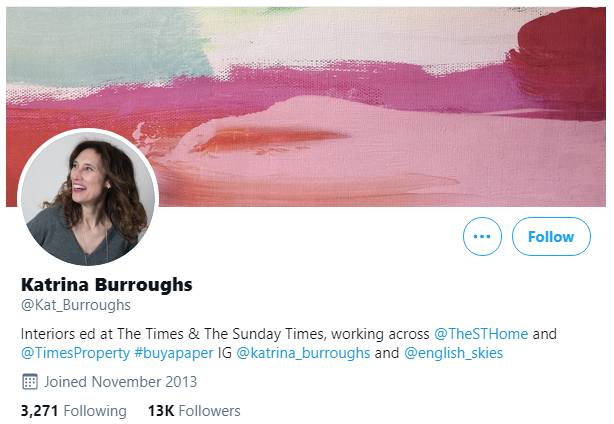Click the dark red brush stroke in the banner
Image resolution: width=614 pixels, height=424 pixels.
point(562,63)
